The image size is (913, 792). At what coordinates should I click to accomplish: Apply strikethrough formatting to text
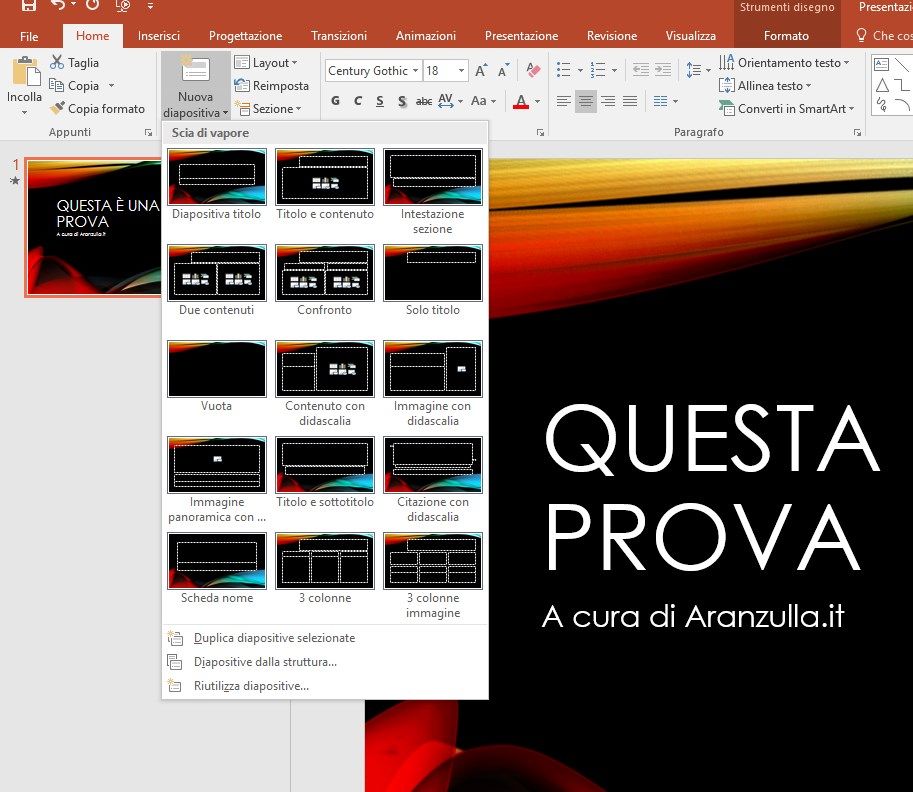tap(424, 101)
